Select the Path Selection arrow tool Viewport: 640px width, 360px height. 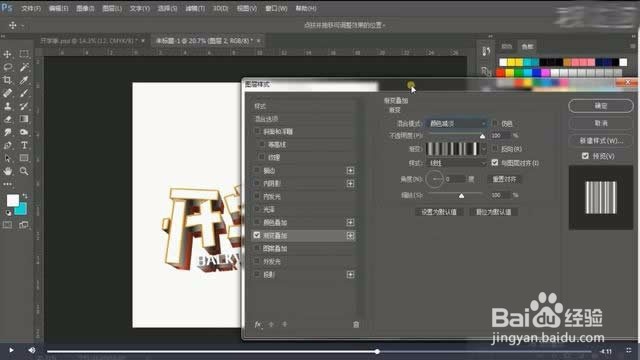(7, 158)
